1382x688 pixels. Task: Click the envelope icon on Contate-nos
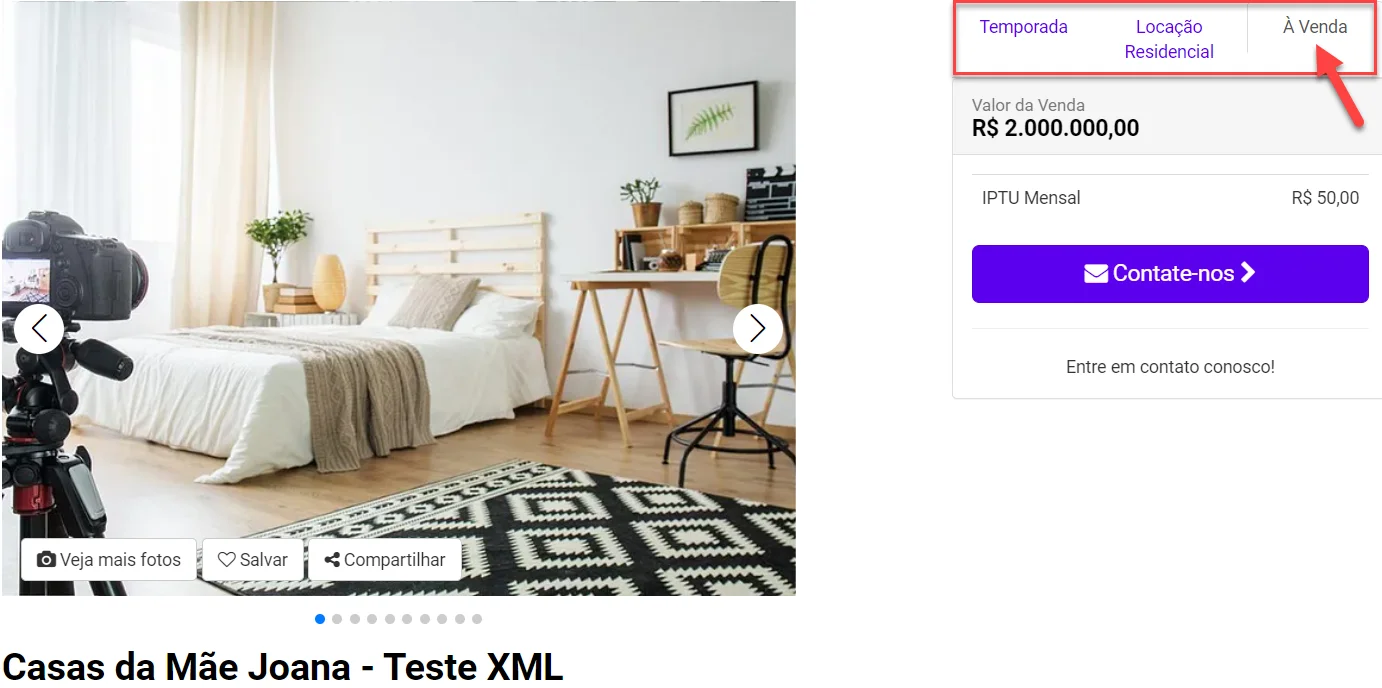click(1096, 274)
